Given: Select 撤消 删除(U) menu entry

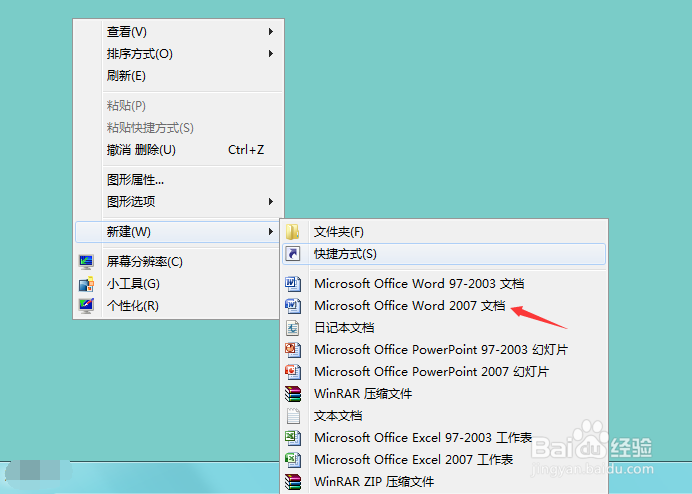Looking at the screenshot, I should tap(178, 150).
